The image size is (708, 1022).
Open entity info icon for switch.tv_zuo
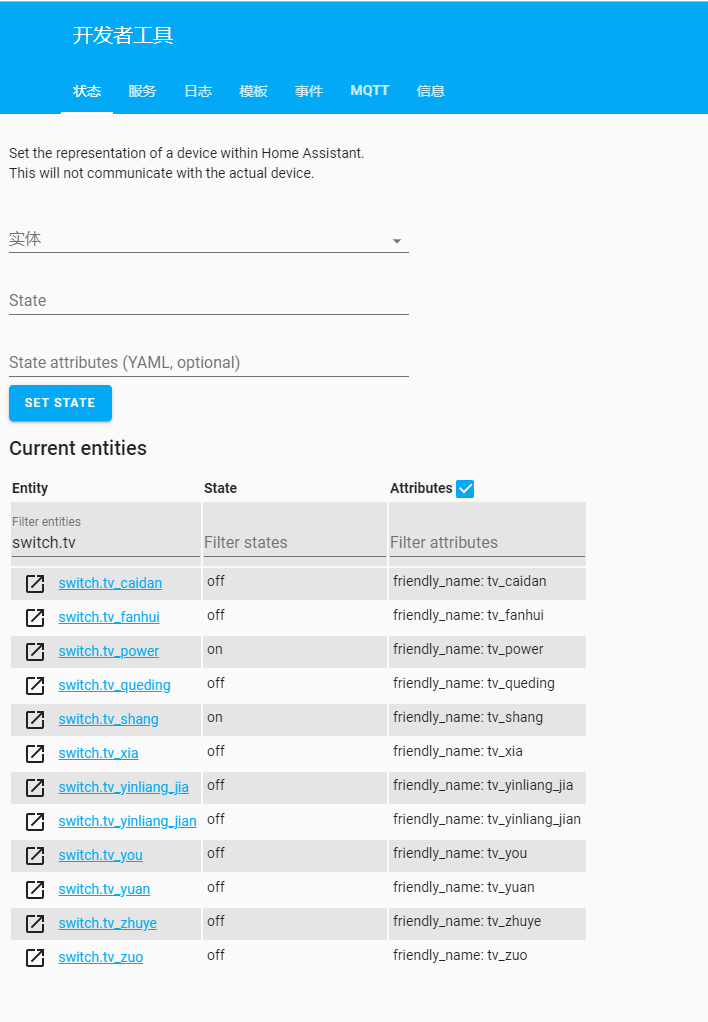(35, 957)
